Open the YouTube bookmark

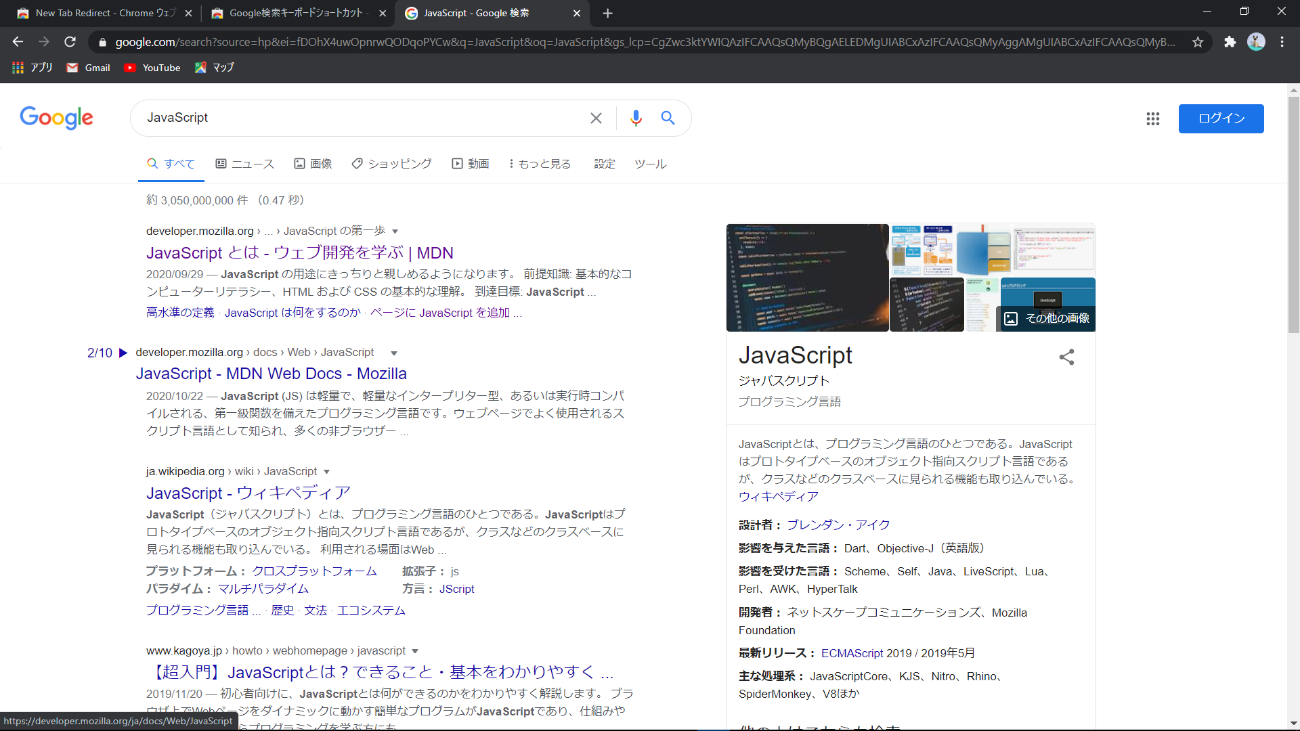tap(152, 67)
